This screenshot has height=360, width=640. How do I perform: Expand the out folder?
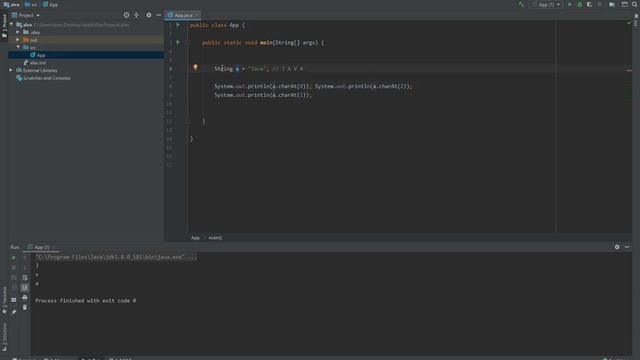click(x=18, y=40)
